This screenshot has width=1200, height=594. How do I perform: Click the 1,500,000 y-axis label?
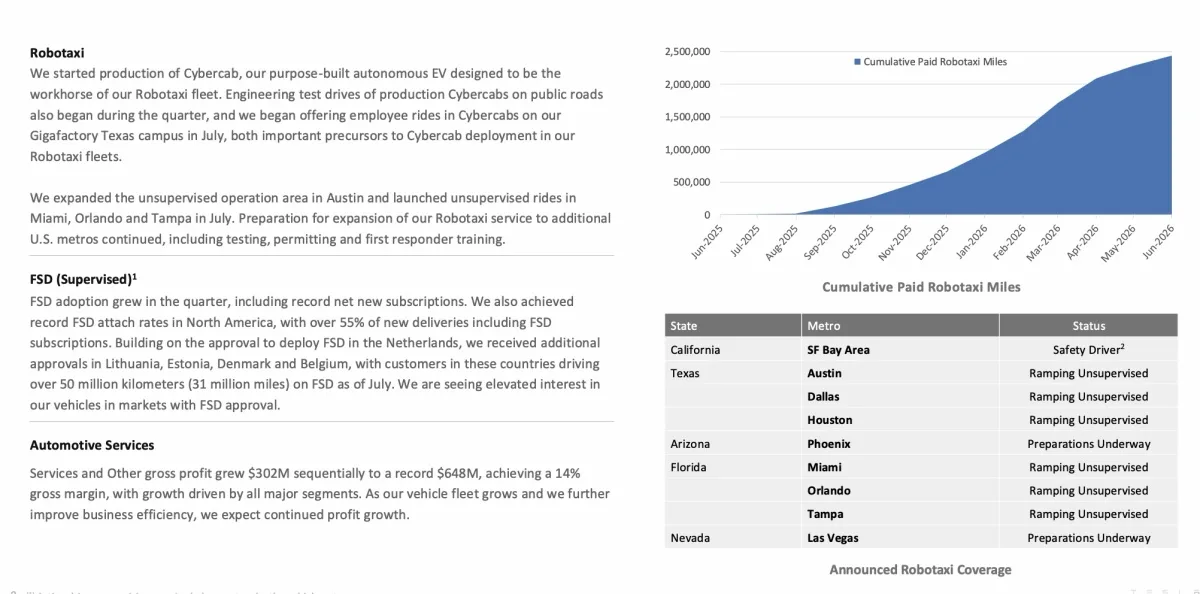687,117
